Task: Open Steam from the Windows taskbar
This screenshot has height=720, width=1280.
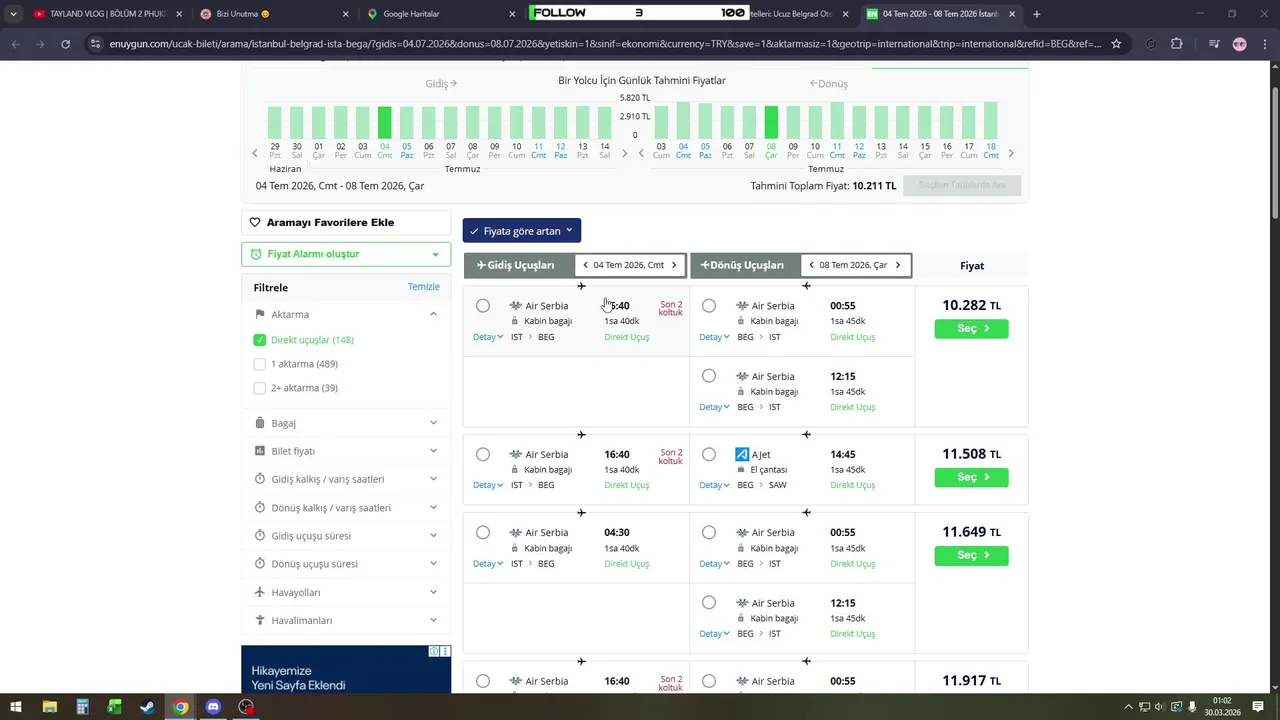Action: pos(147,707)
